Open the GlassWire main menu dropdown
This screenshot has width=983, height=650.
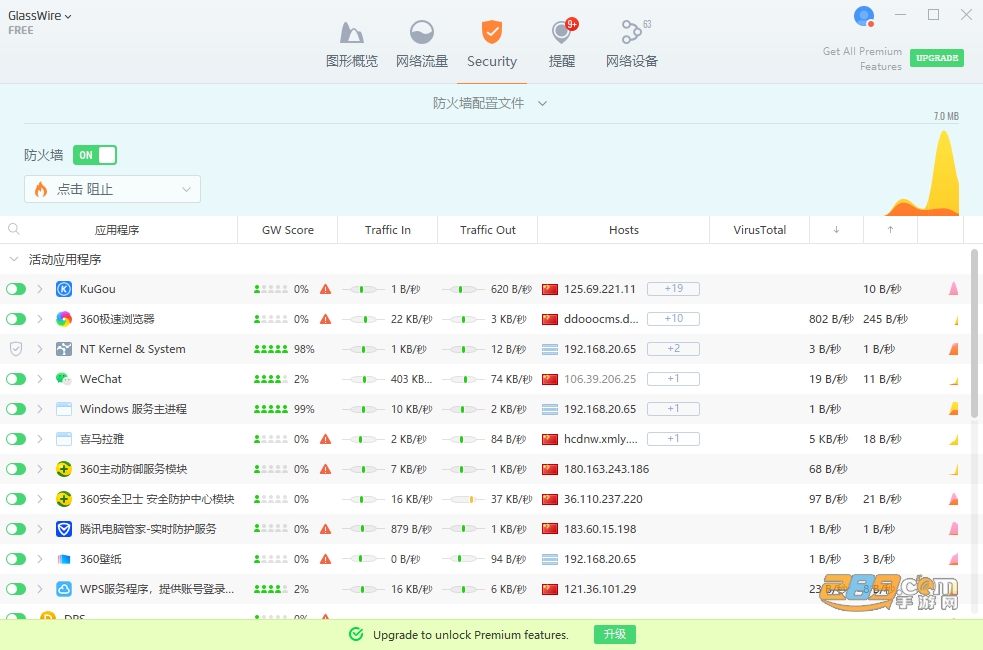[39, 16]
